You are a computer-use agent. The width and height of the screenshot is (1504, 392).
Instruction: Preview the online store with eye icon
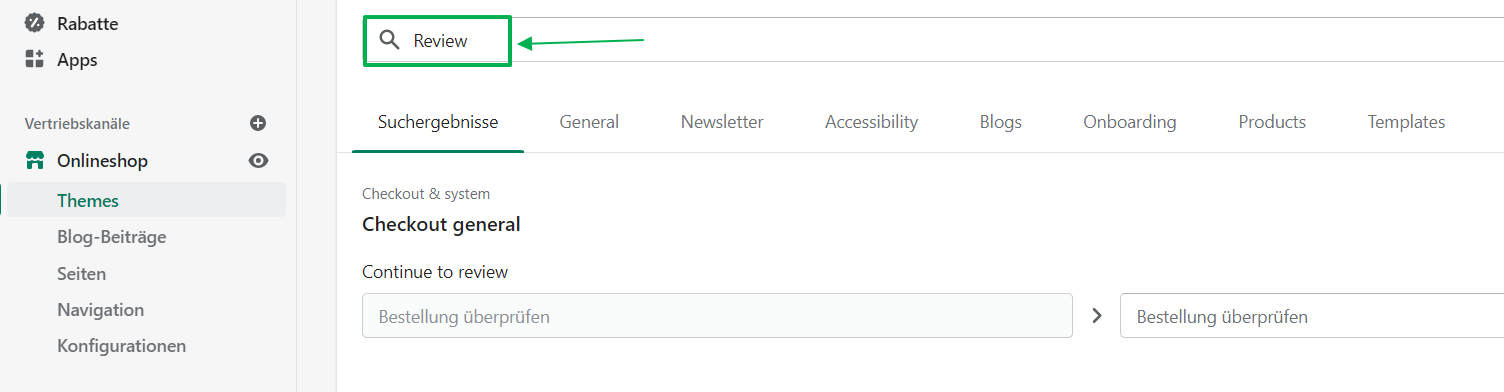point(258,160)
